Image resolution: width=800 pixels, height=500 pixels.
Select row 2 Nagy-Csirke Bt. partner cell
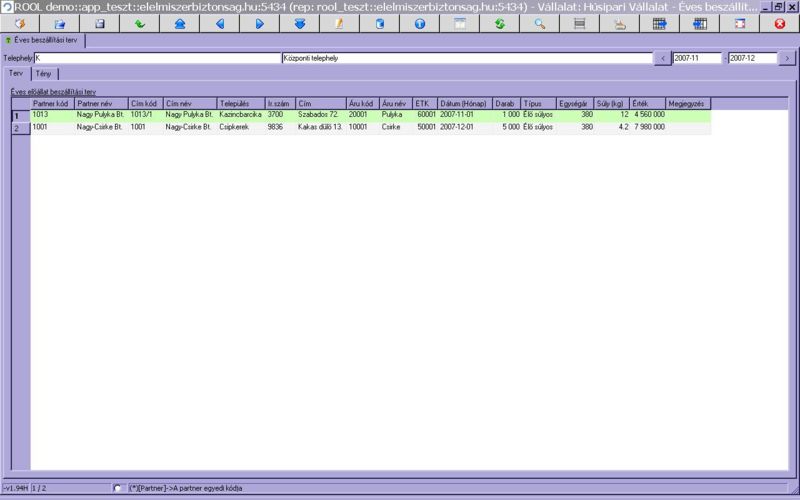100,128
